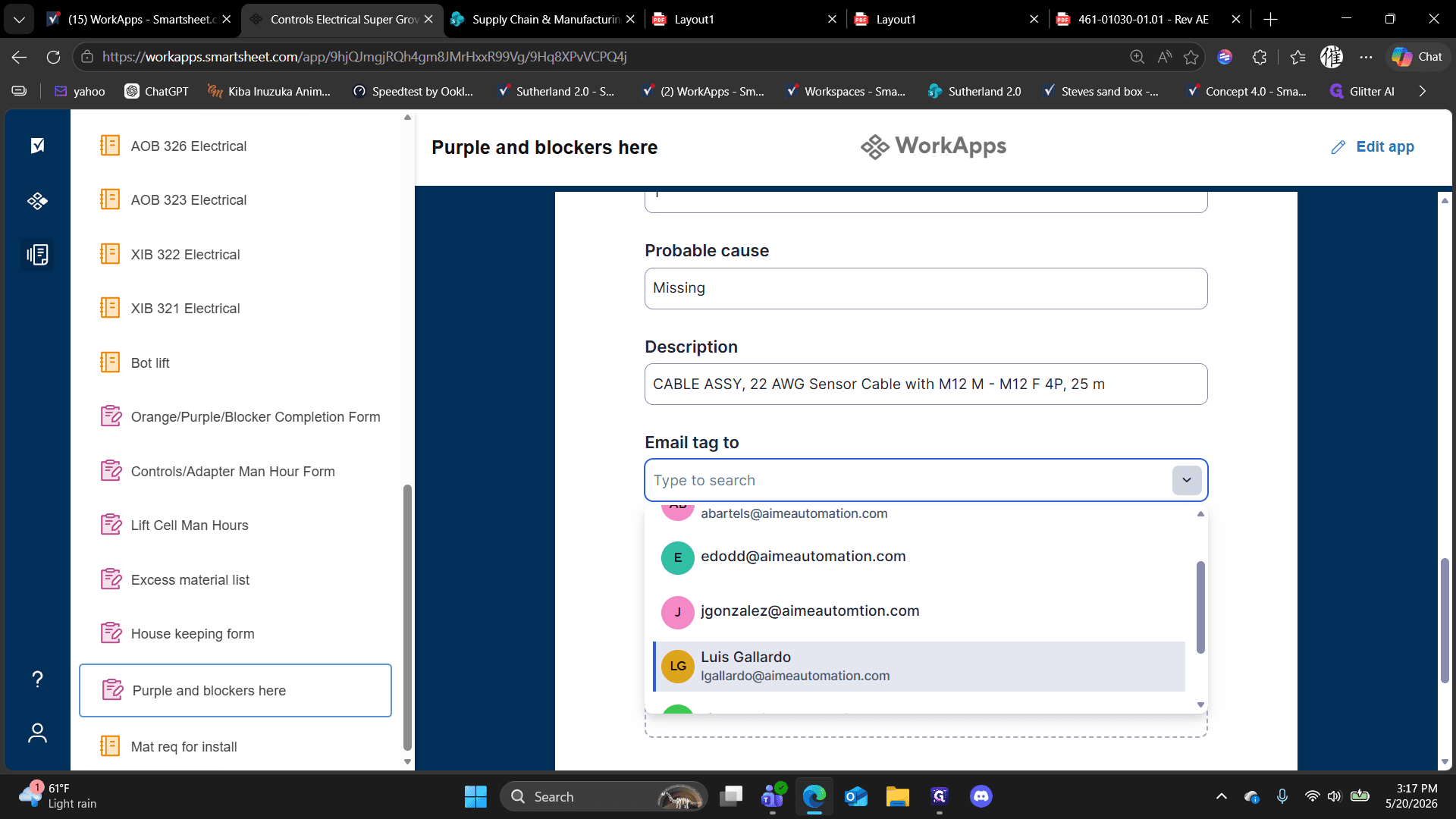Image resolution: width=1456 pixels, height=819 pixels.
Task: Click the pencil icon beside Edit app
Action: pyautogui.click(x=1338, y=147)
